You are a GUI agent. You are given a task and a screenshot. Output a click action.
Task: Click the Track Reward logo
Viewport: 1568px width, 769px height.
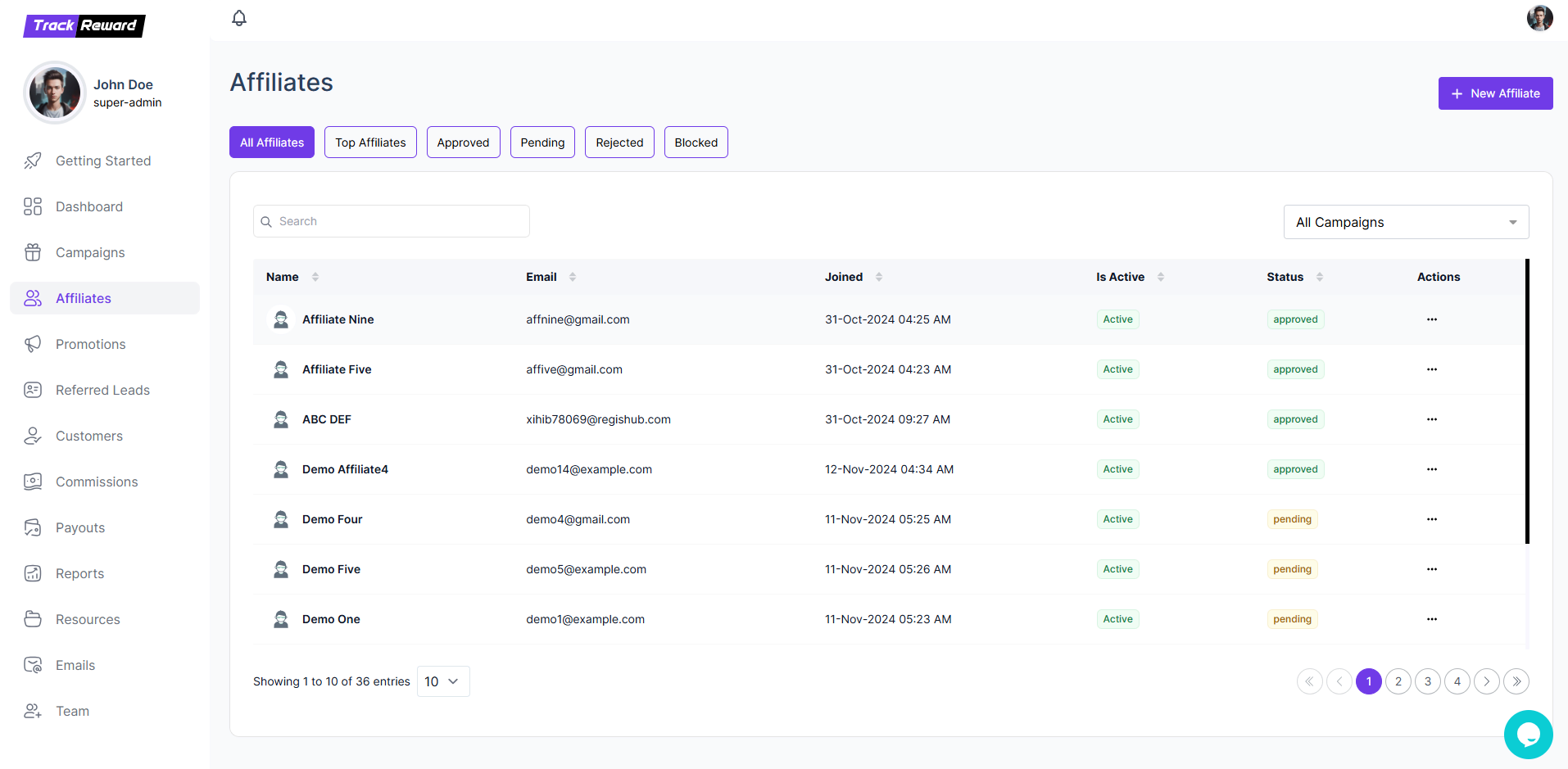coord(84,25)
